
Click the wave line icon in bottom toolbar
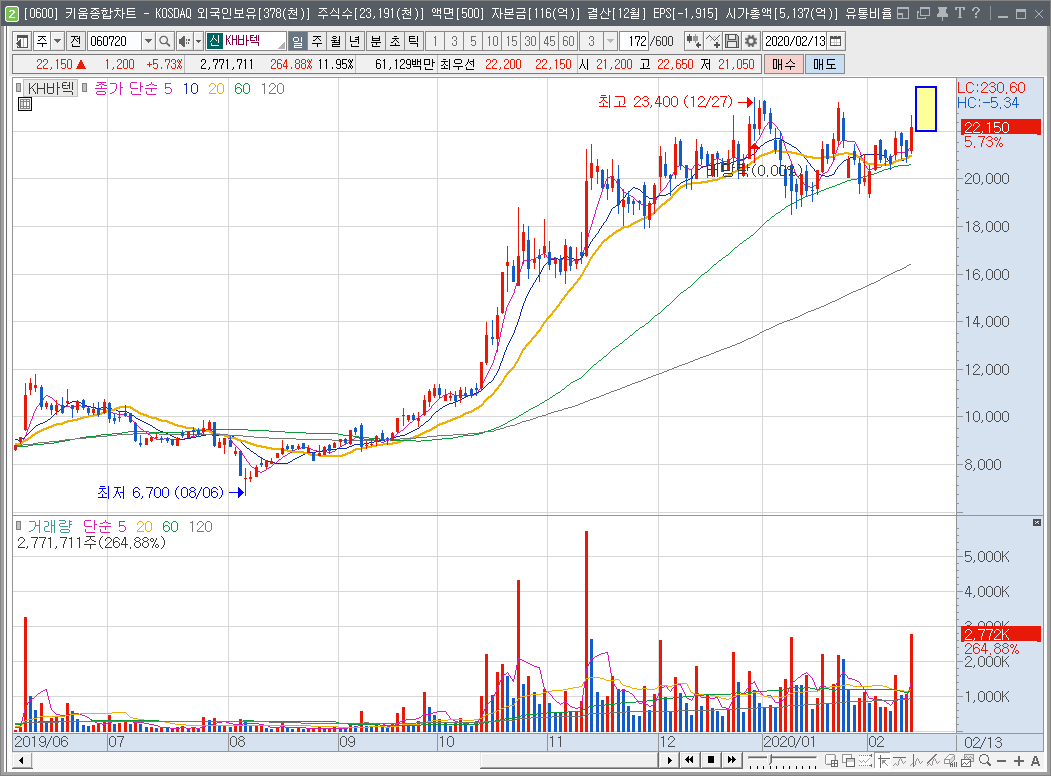(x=900, y=761)
